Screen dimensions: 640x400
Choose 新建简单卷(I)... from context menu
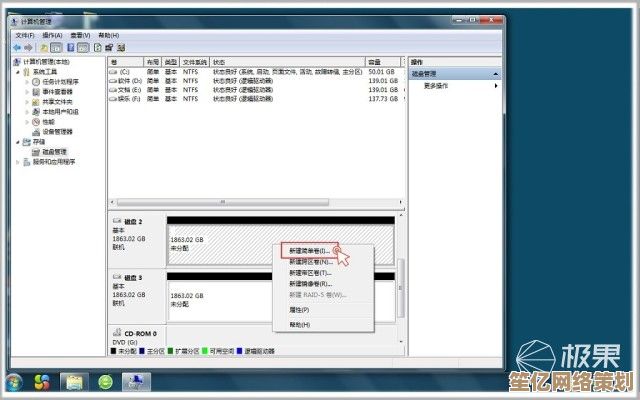point(309,250)
